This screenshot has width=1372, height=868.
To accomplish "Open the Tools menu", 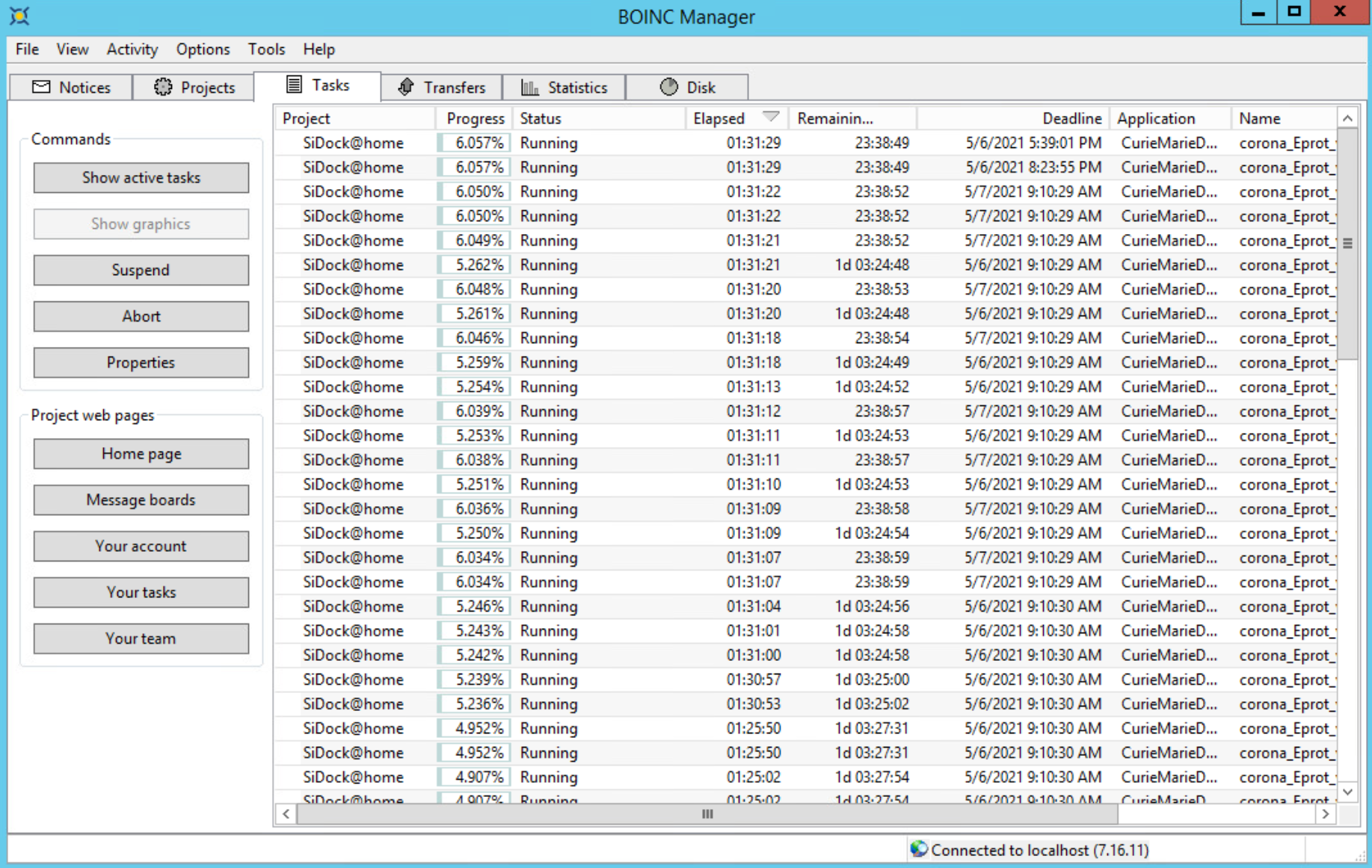I will (266, 49).
